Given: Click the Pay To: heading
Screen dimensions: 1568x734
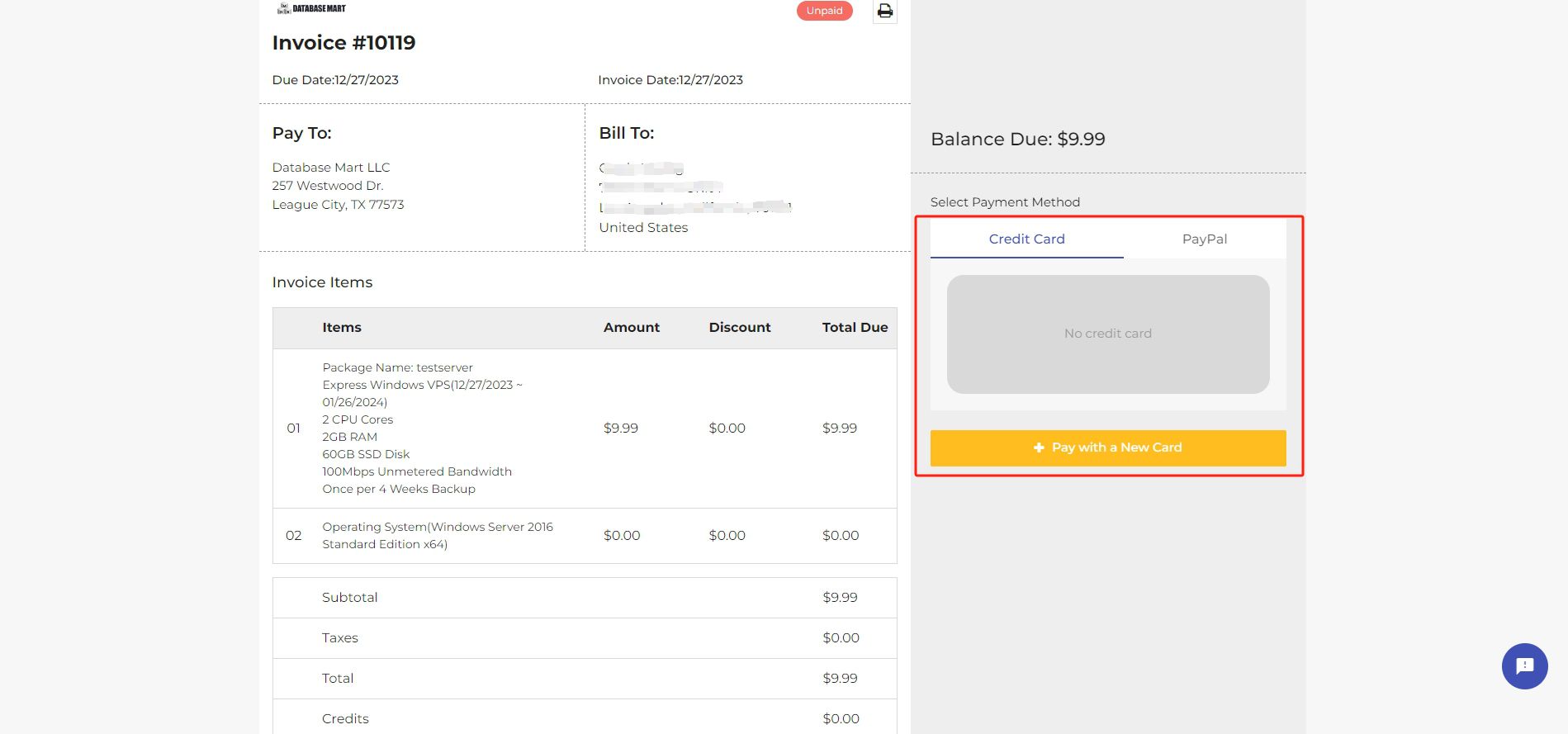Looking at the screenshot, I should click(301, 133).
